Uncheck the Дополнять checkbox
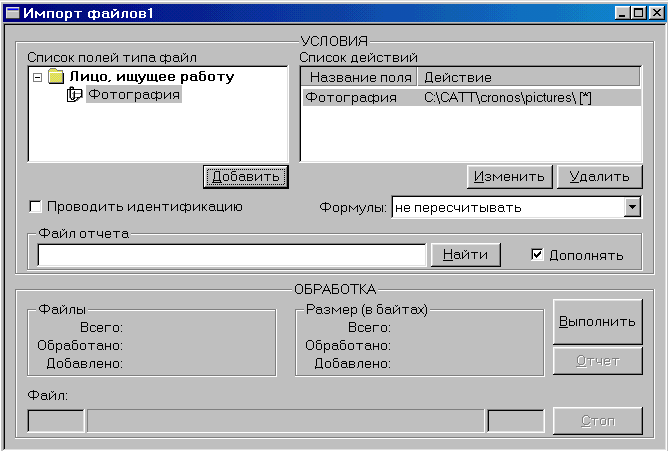Image resolution: width=668 pixels, height=451 pixels. [537, 255]
